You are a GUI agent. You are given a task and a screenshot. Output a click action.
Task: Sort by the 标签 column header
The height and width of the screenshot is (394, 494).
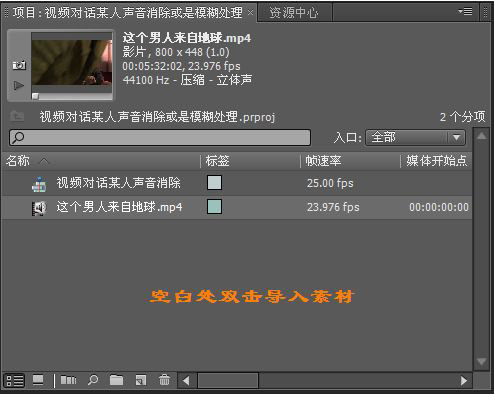(217, 161)
